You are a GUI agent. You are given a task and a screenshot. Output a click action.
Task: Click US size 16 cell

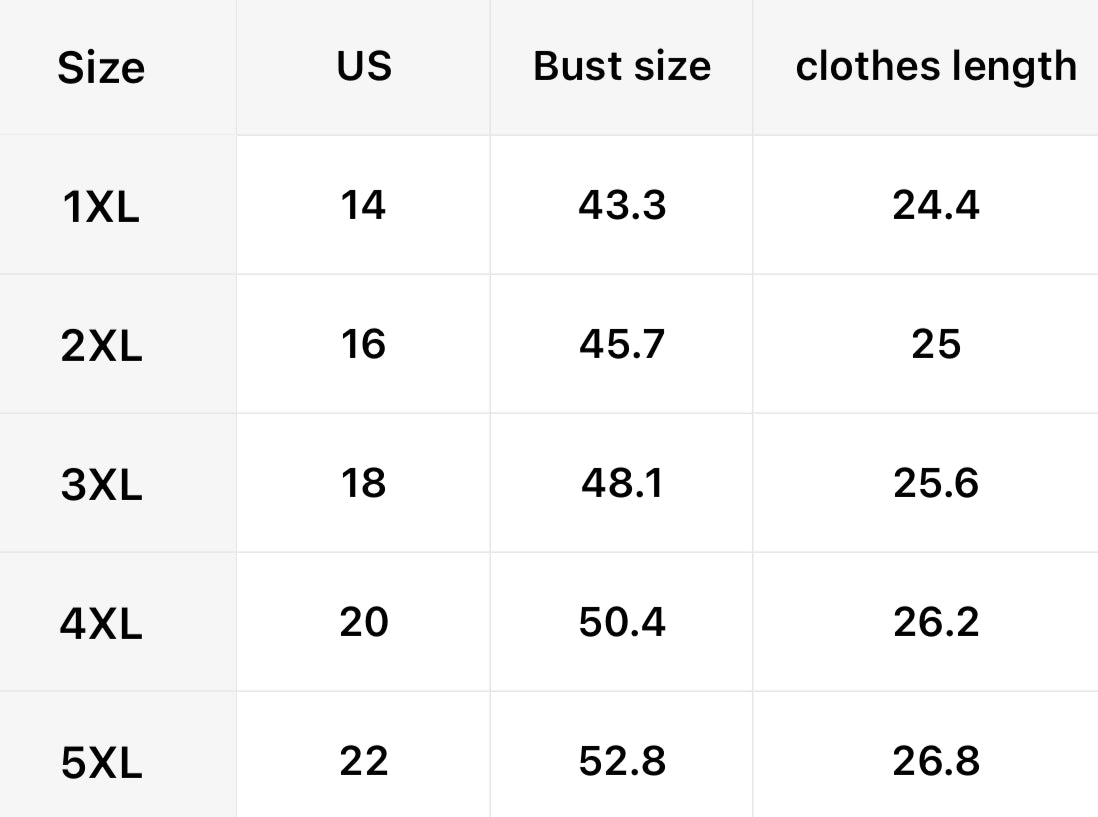(363, 344)
